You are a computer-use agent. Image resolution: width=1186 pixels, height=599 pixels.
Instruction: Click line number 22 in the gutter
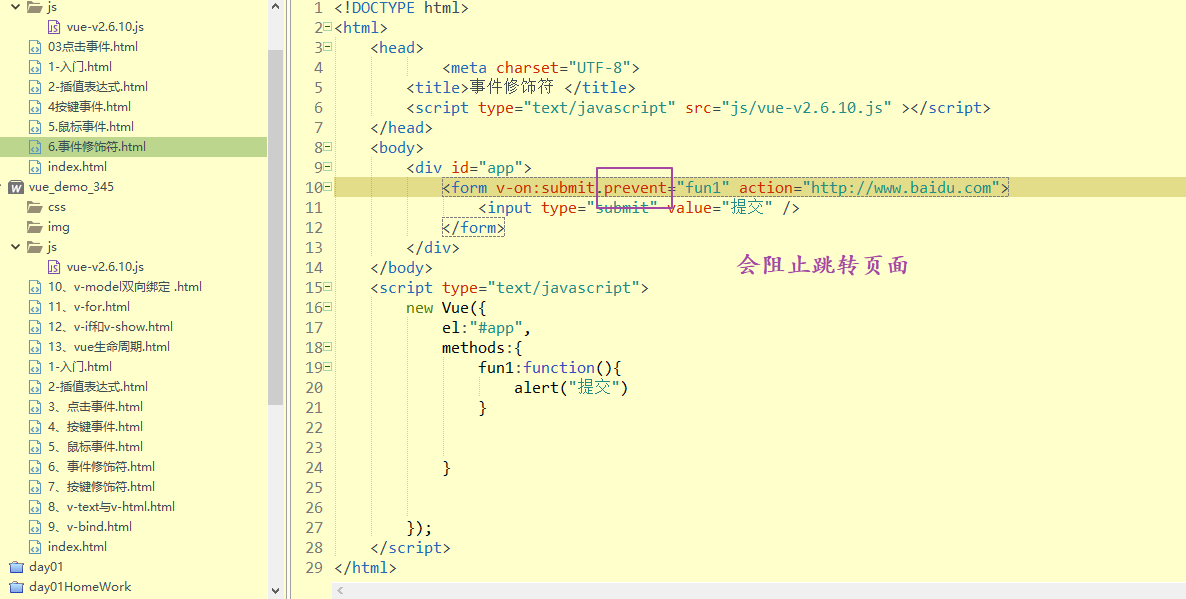[314, 427]
